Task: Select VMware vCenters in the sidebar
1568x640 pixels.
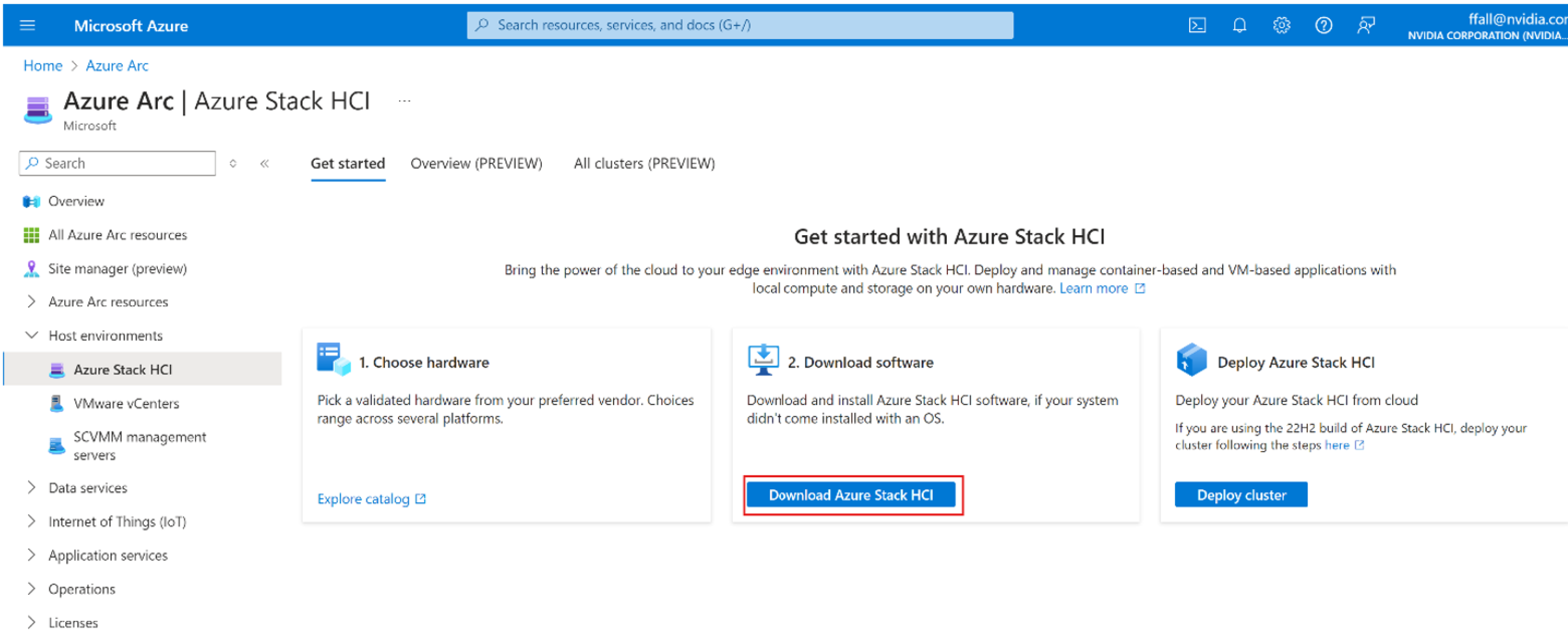Action: point(126,403)
